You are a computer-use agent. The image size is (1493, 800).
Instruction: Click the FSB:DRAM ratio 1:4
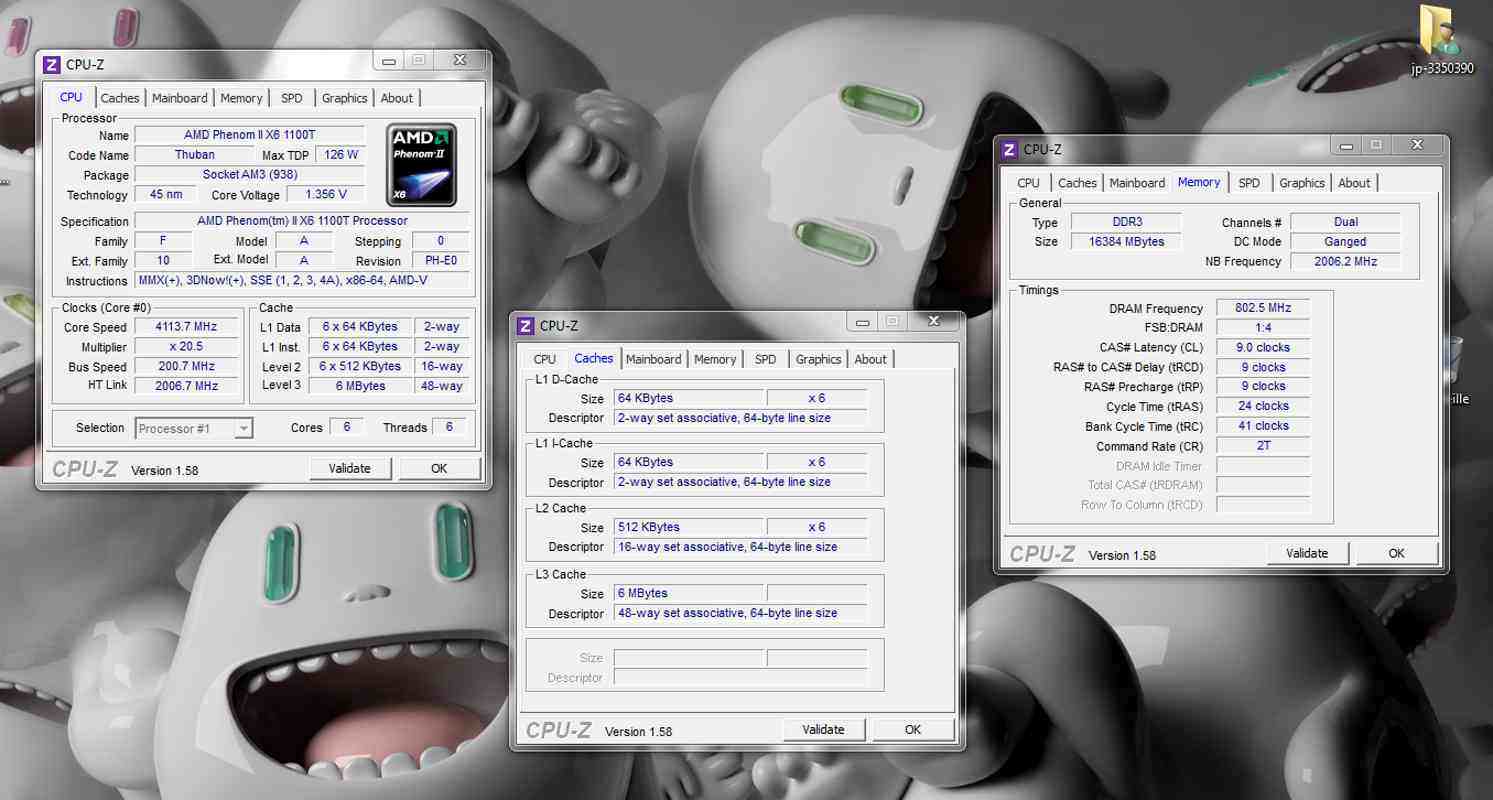click(1263, 328)
